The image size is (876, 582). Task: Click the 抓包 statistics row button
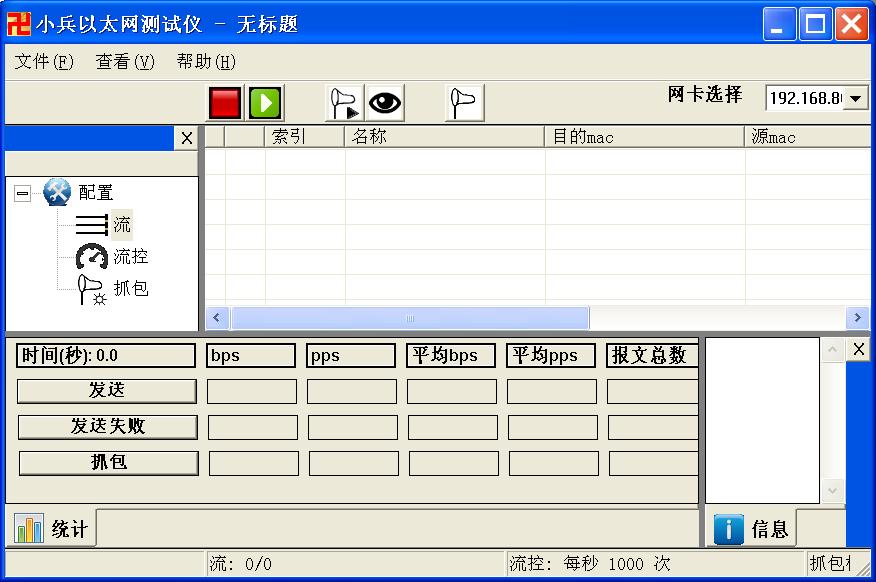click(109, 463)
